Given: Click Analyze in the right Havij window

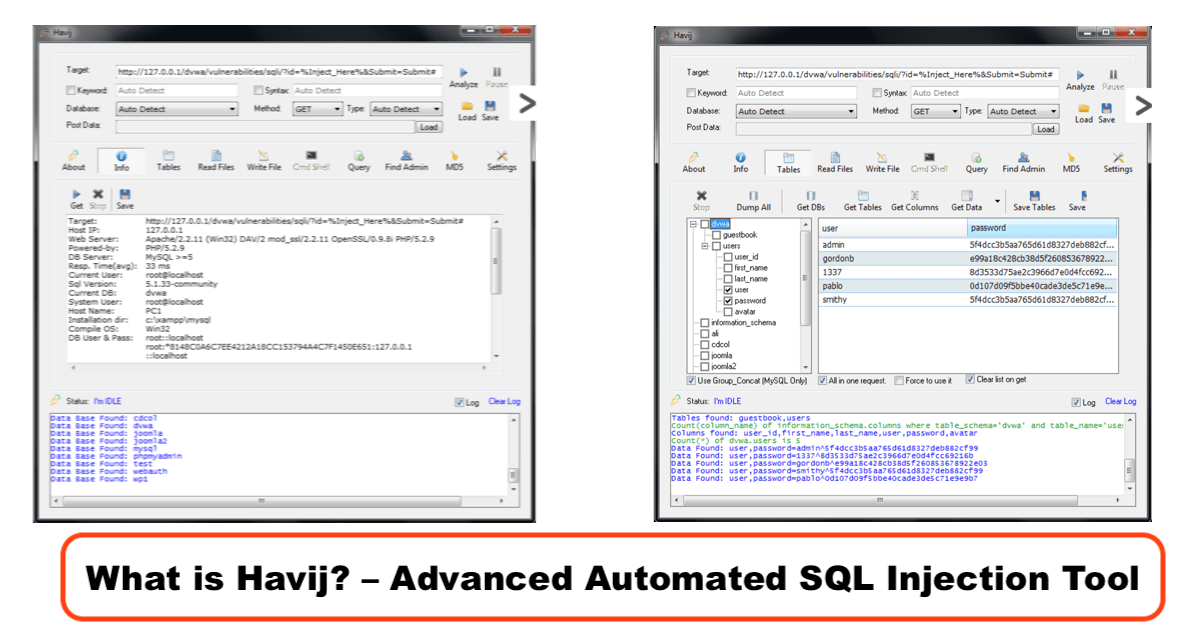Looking at the screenshot, I should [x=1080, y=80].
